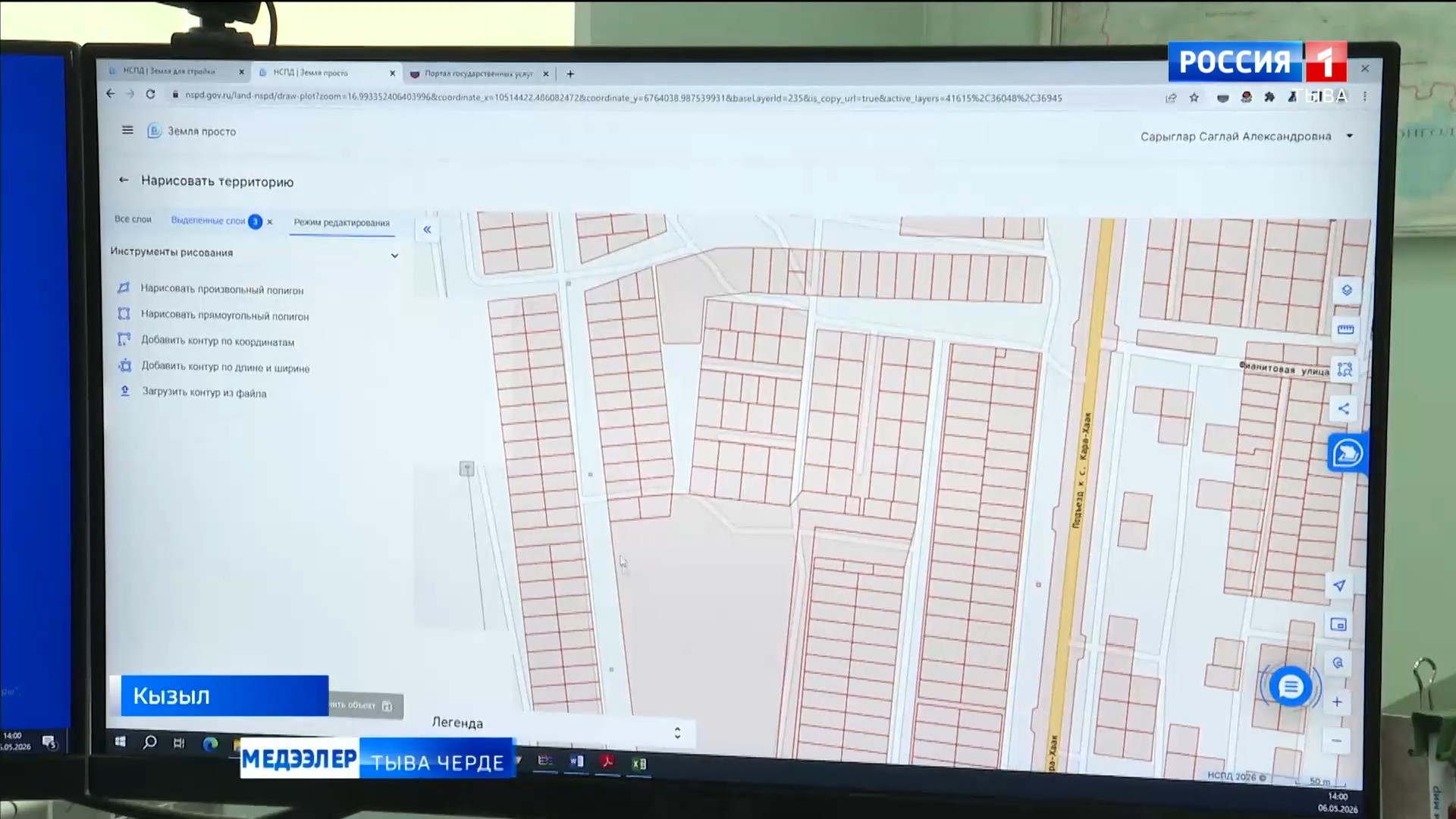This screenshot has height=819, width=1456.
Task: Select the Режим редактирования tab
Action: click(x=342, y=223)
